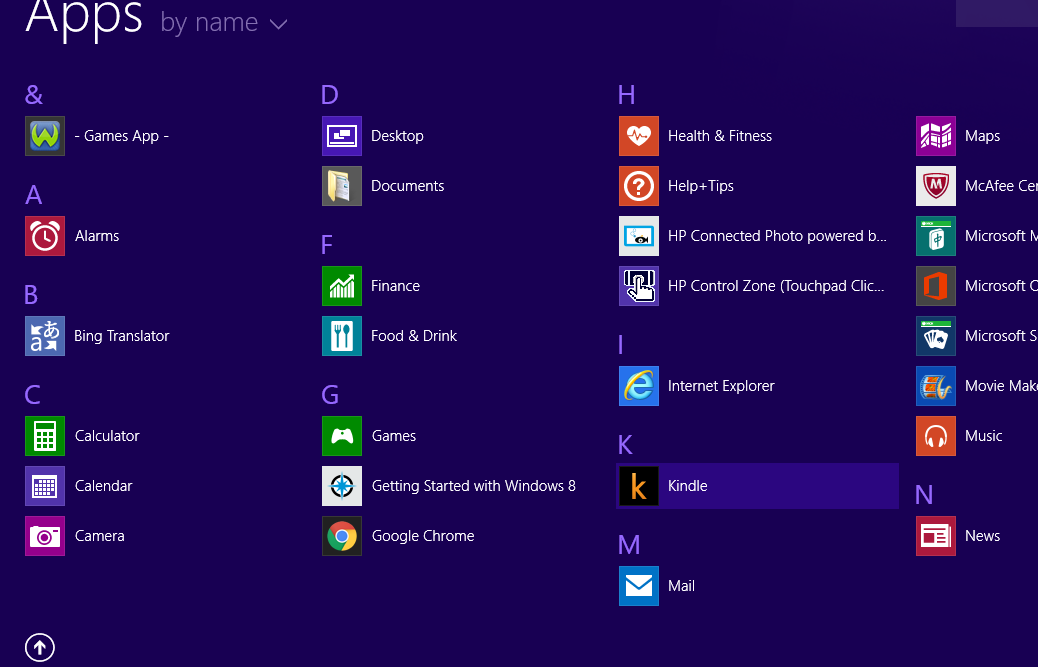Open the Health & Fitness heart icon
This screenshot has width=1038, height=667.
point(639,136)
